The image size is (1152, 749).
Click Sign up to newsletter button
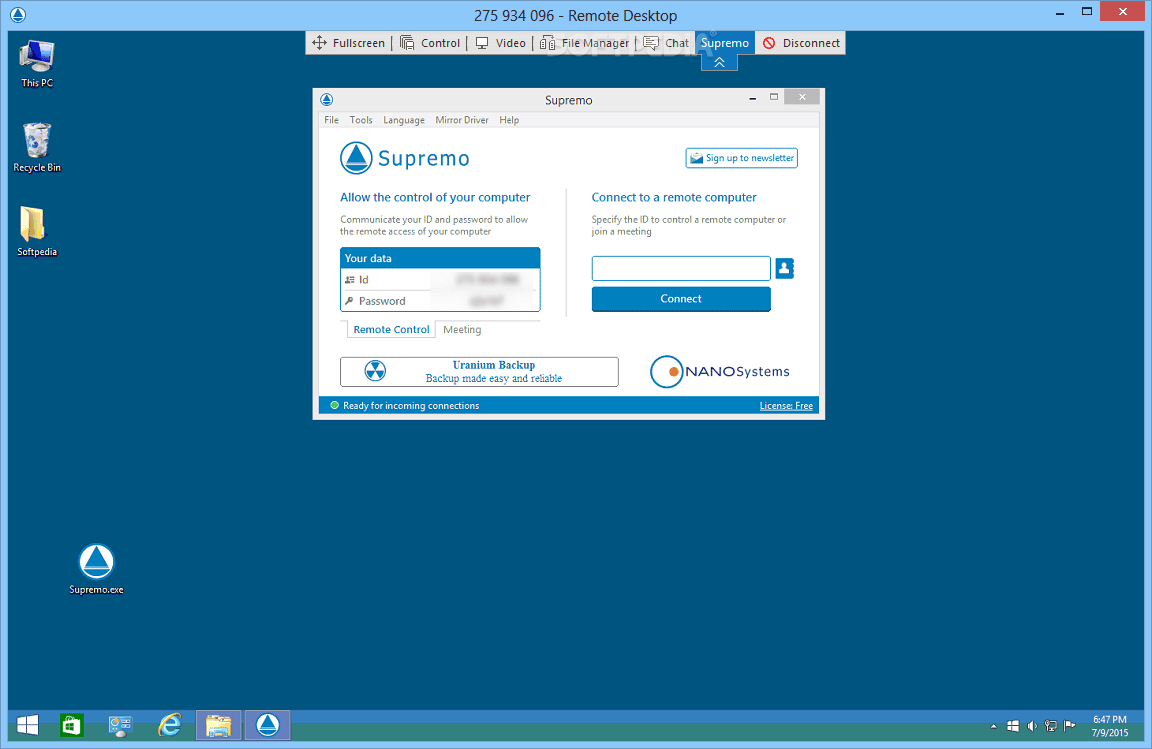(x=741, y=158)
